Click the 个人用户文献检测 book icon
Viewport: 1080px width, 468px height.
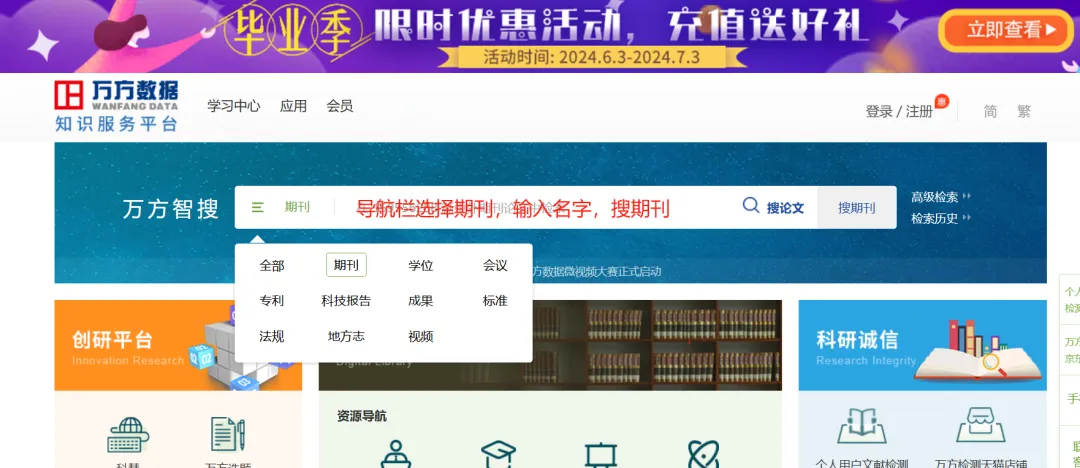coord(862,427)
